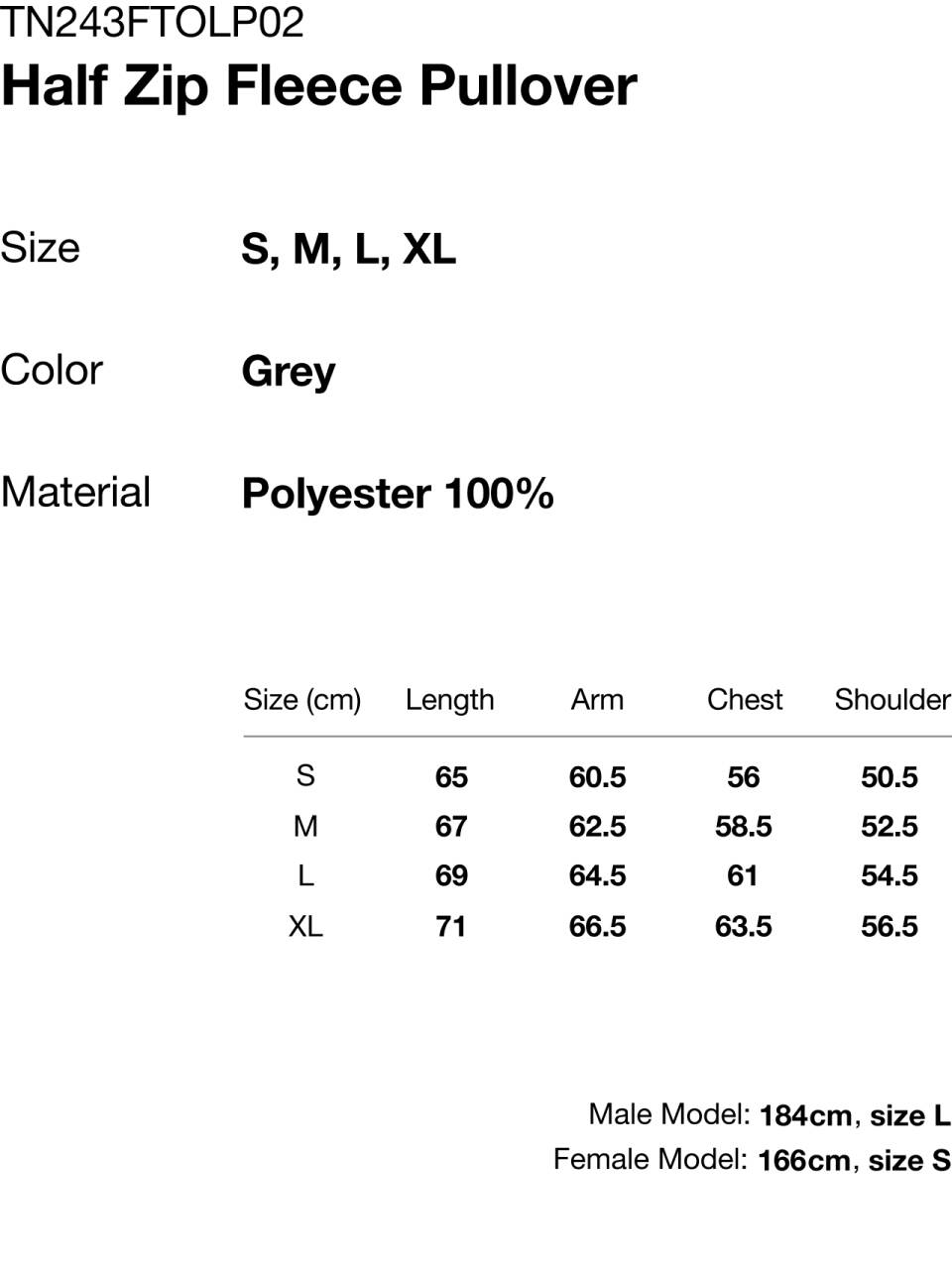Click the XL arm value 66.5

click(x=597, y=926)
